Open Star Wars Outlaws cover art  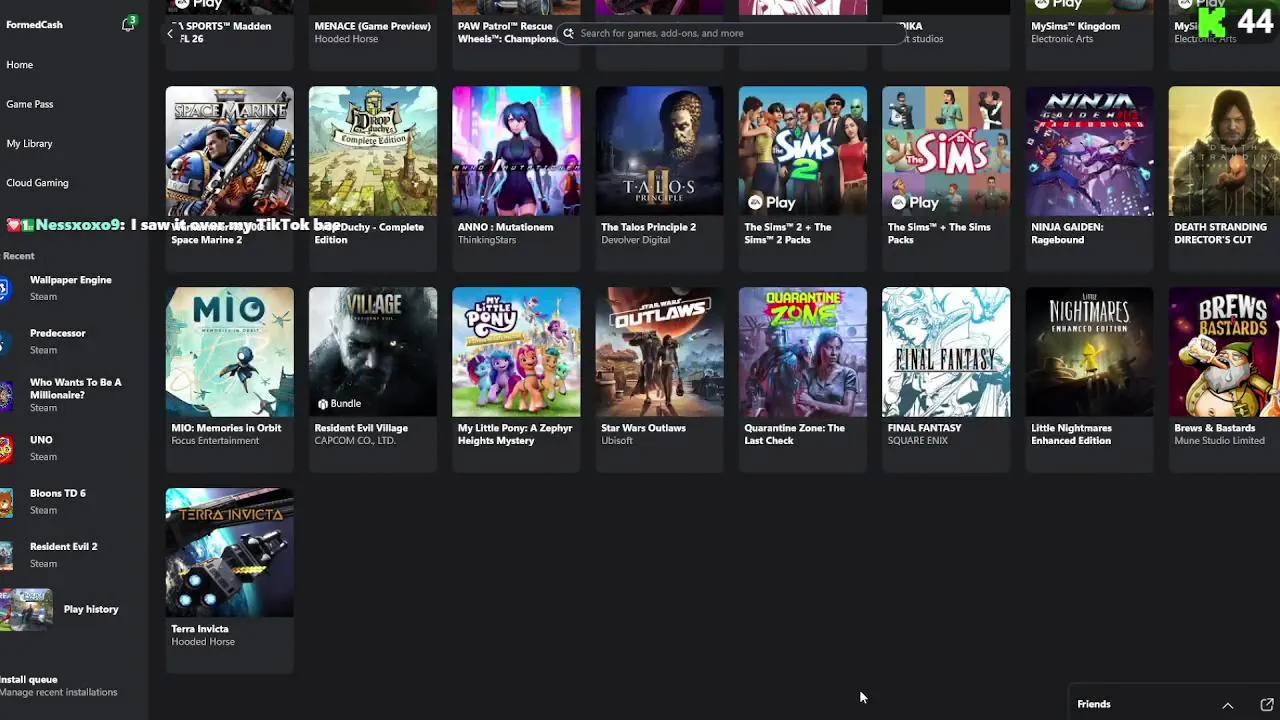660,352
